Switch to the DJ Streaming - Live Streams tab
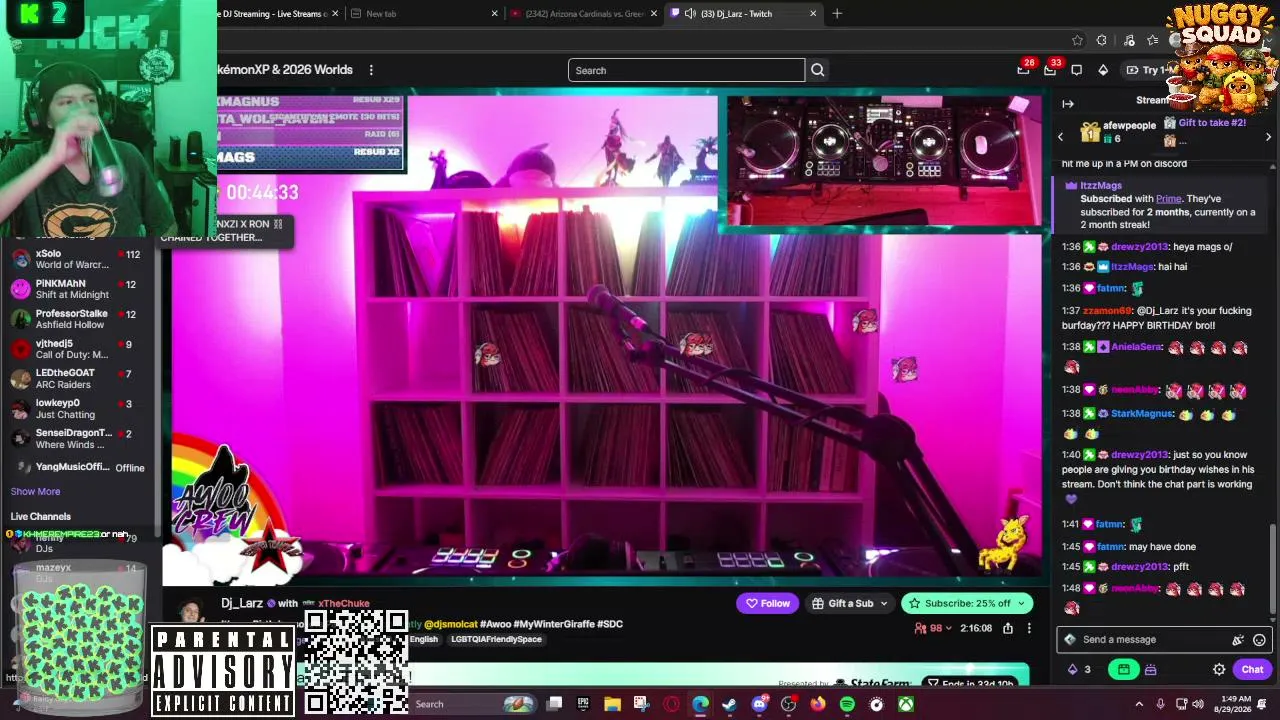The height and width of the screenshot is (720, 1280). [x=280, y=14]
